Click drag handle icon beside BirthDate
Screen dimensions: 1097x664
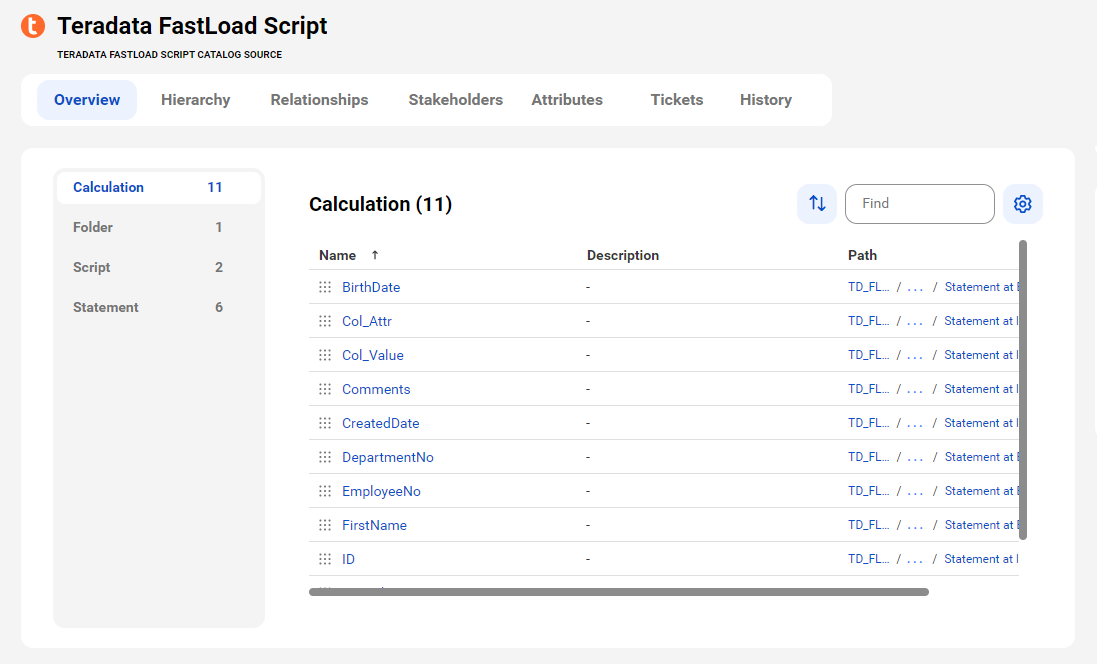[x=325, y=287]
